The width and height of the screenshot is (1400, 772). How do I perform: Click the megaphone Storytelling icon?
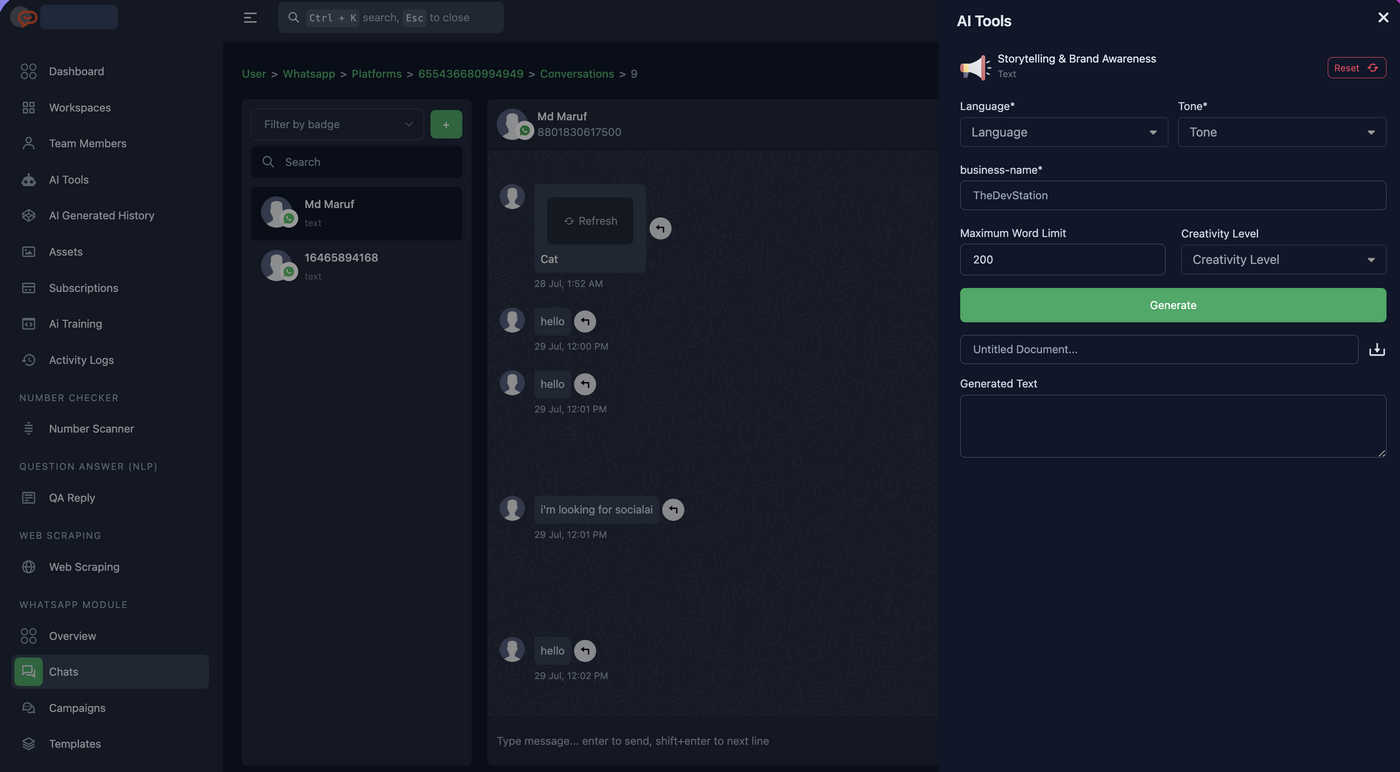(x=975, y=67)
